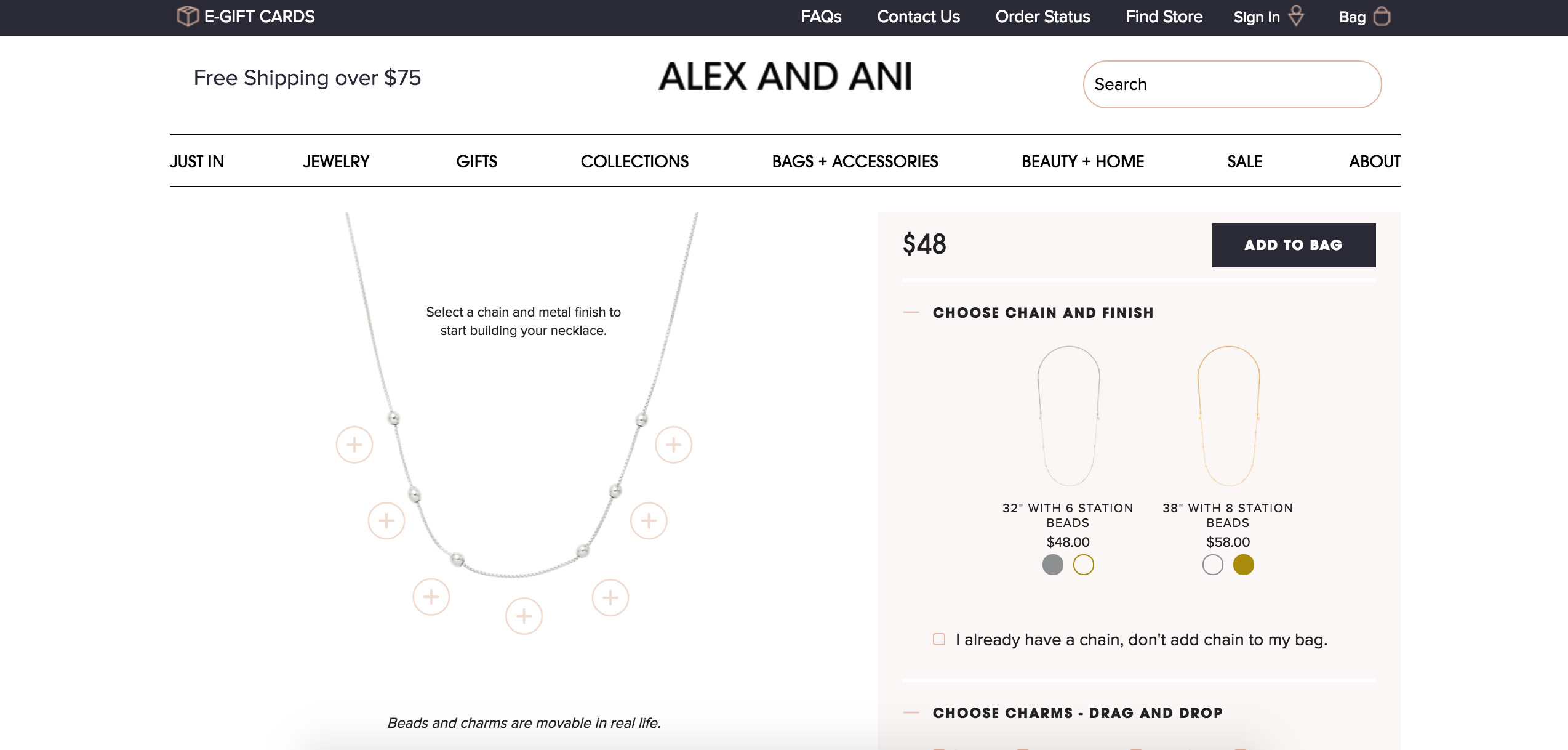Open the Collections menu
1568x750 pixels.
coord(634,161)
